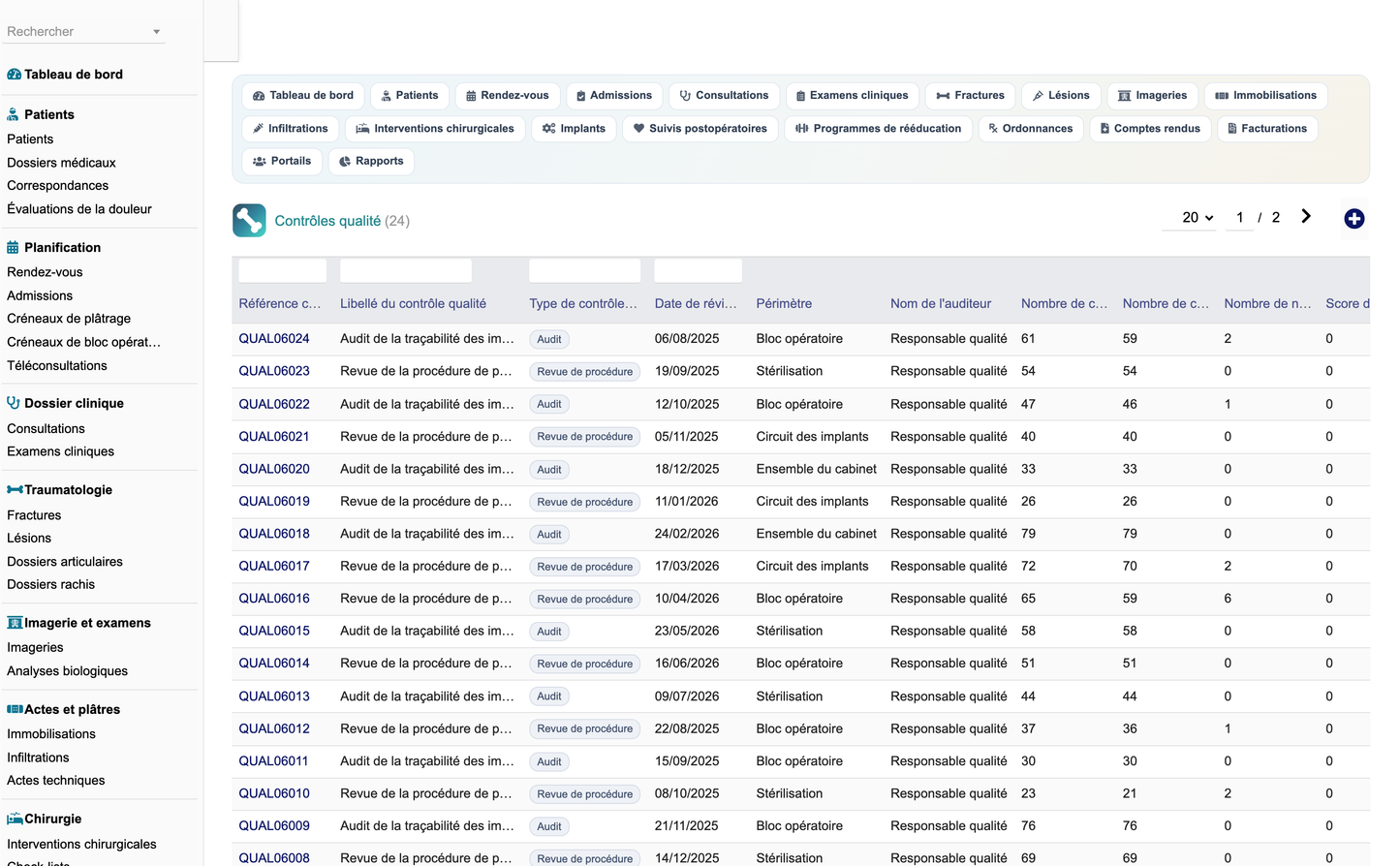The image size is (1400, 866).
Task: Sort by the Nom de l'auditeur column header
Action: pos(941,304)
